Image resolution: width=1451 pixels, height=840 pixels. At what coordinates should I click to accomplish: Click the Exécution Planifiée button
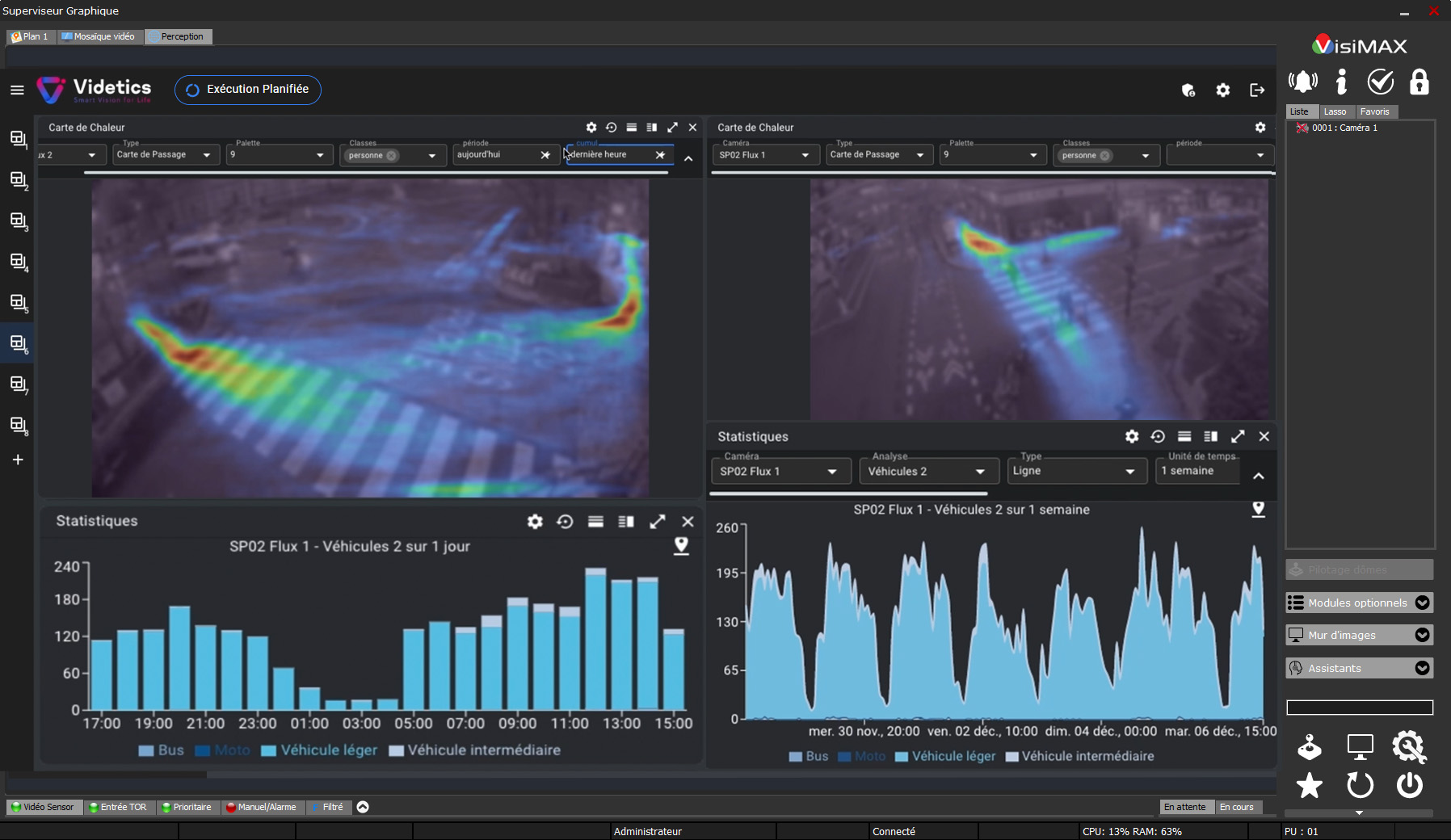(248, 90)
